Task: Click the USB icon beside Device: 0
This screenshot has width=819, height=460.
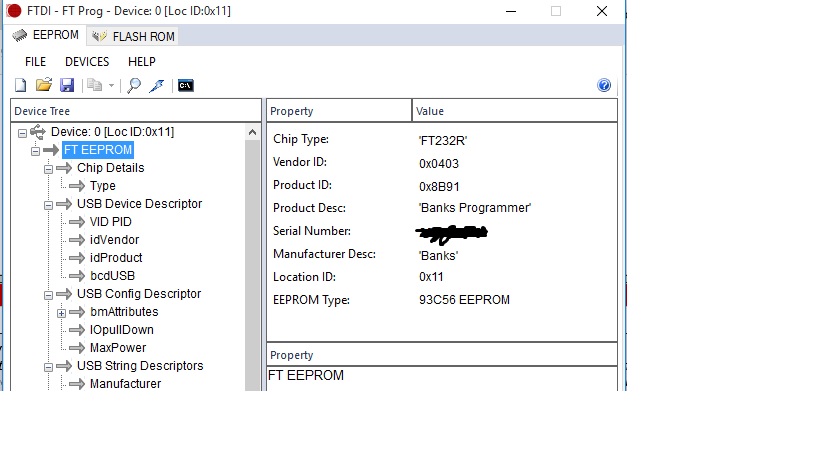Action: tap(38, 132)
